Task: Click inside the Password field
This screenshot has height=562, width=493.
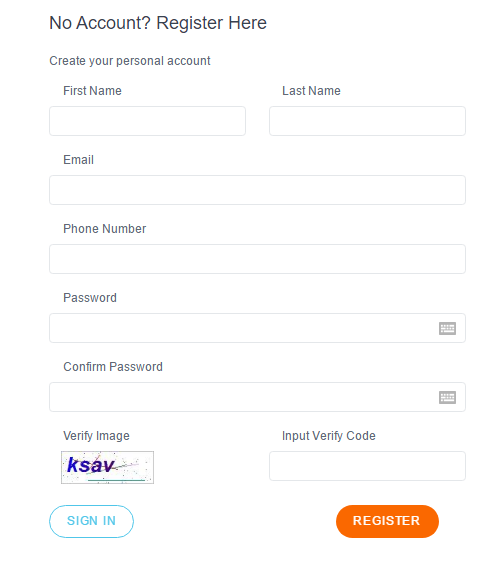Action: click(257, 328)
